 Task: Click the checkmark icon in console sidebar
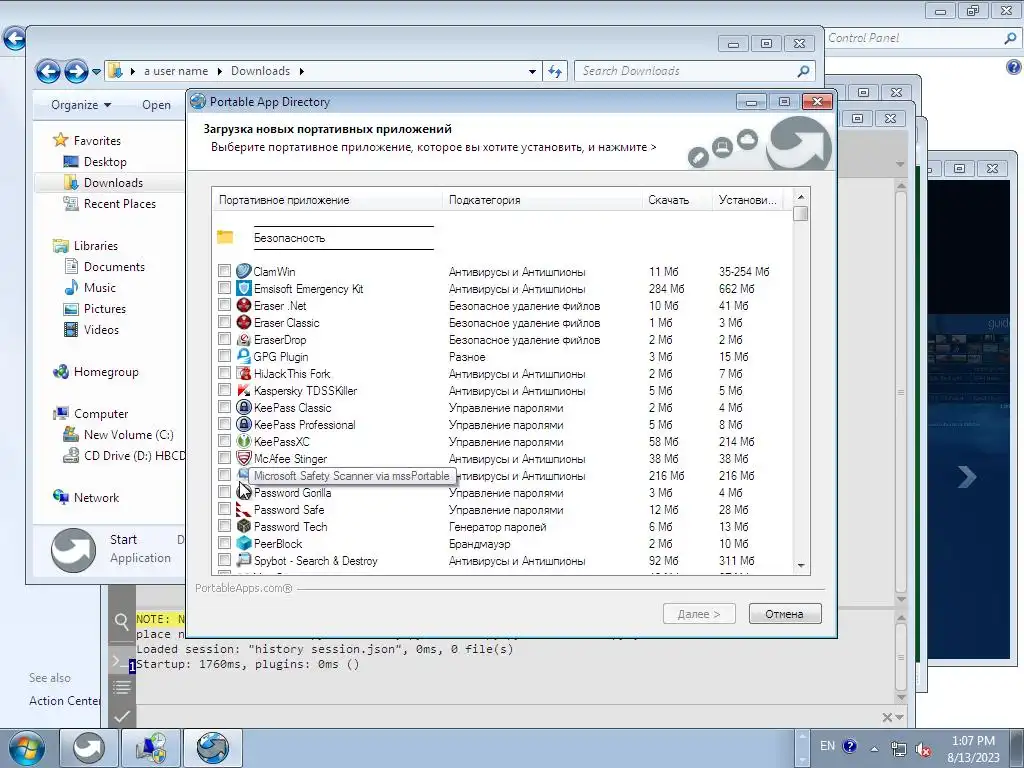(121, 716)
